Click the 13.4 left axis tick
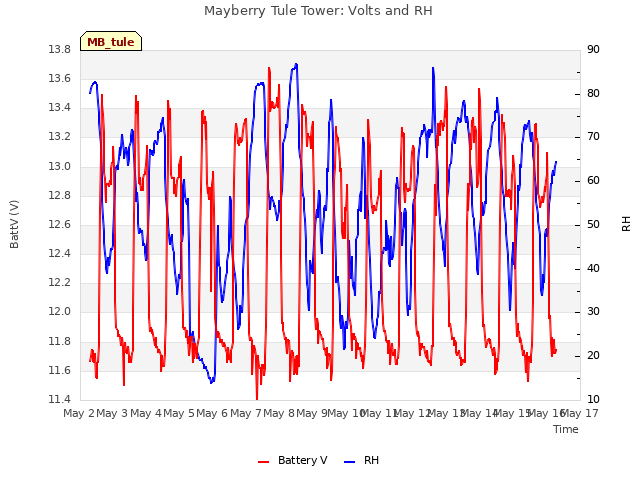Screen dimensions: 640x480 point(59,108)
